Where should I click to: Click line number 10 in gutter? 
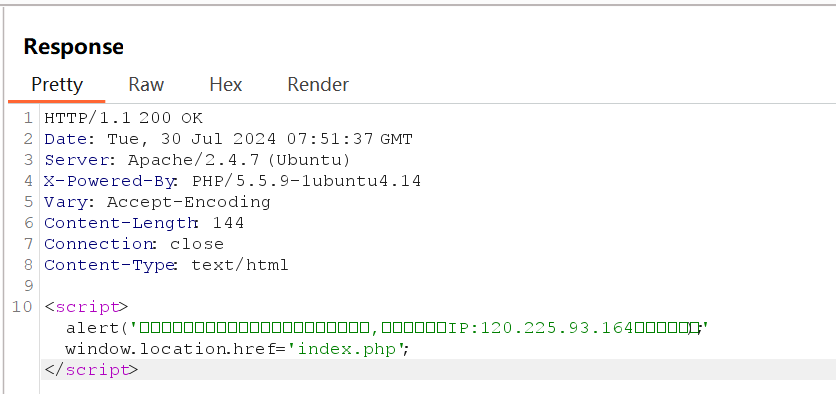tap(22, 307)
